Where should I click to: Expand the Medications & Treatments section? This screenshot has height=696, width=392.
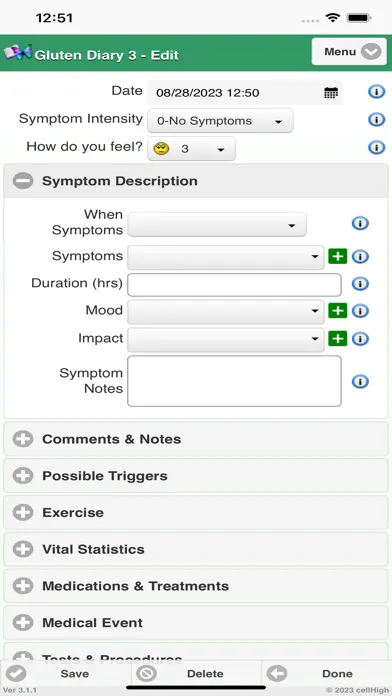[x=196, y=586]
